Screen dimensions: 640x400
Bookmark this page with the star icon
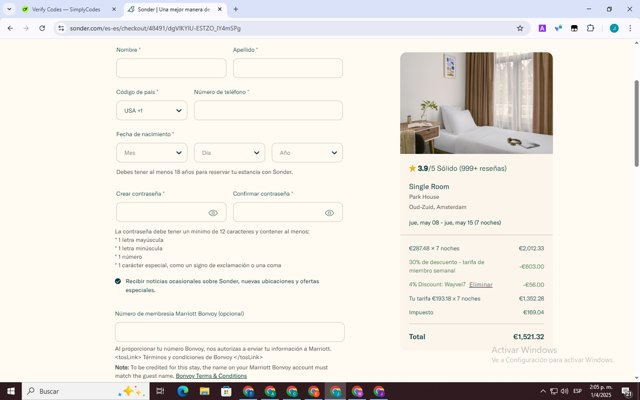click(x=520, y=28)
